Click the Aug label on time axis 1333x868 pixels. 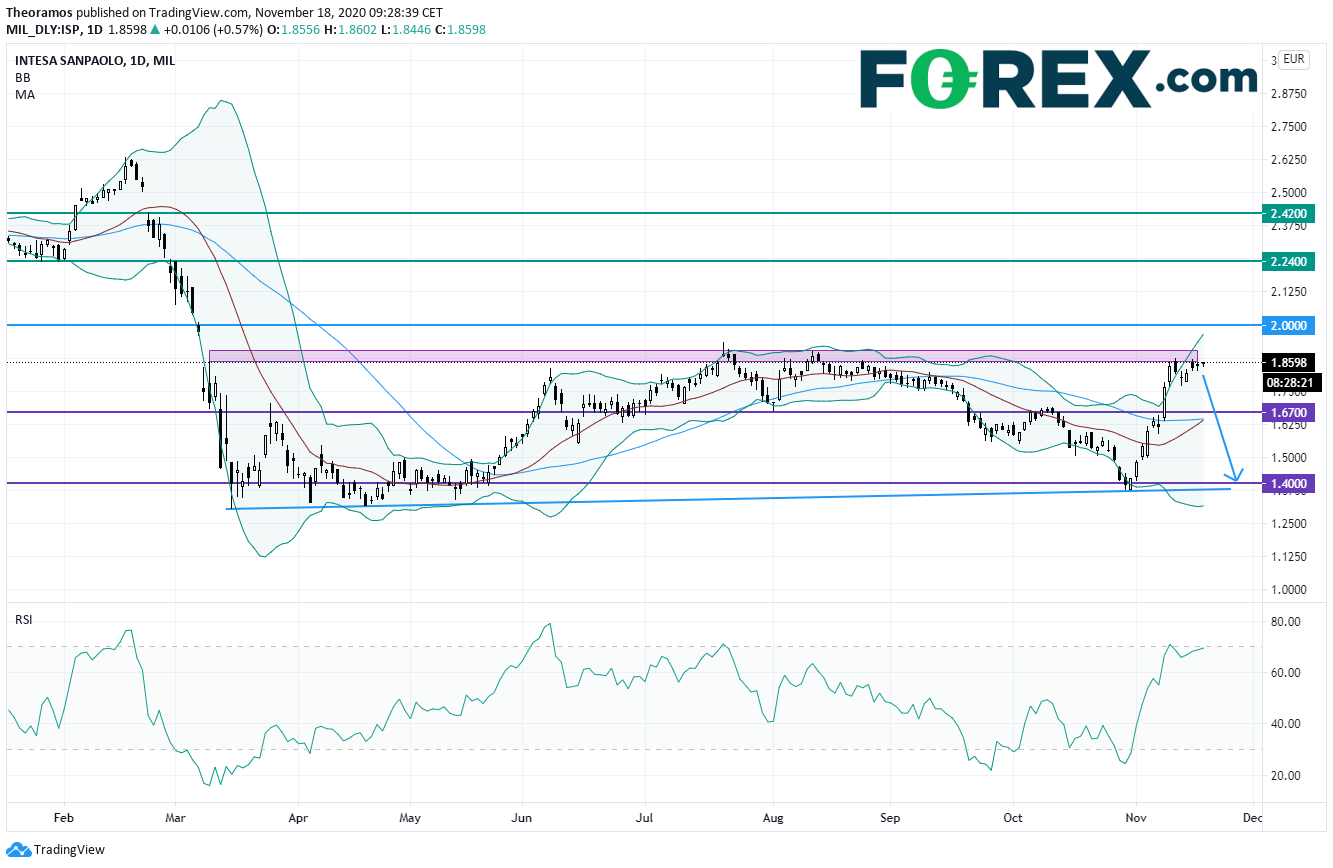pos(771,817)
